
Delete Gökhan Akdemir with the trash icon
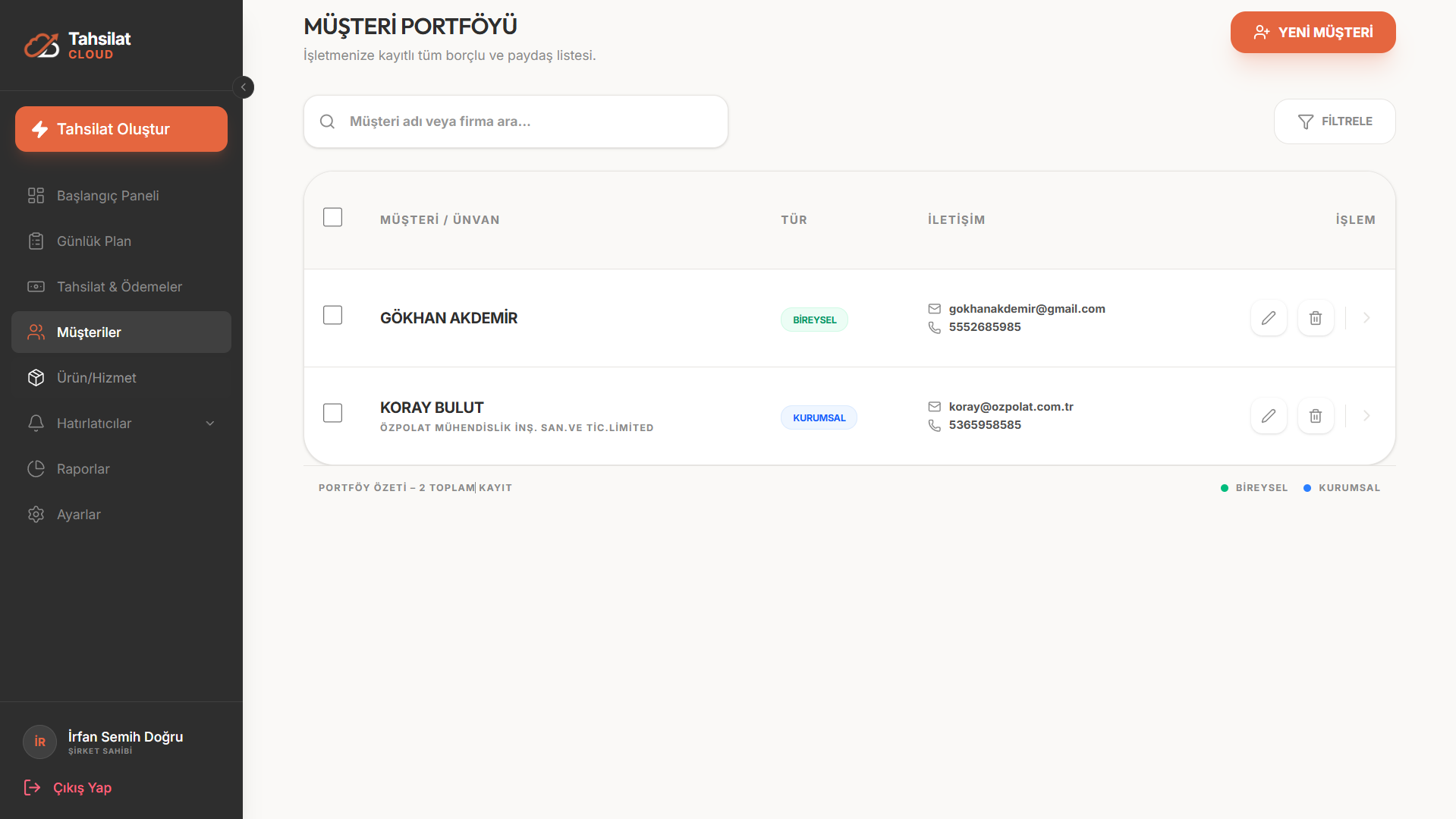(1316, 318)
